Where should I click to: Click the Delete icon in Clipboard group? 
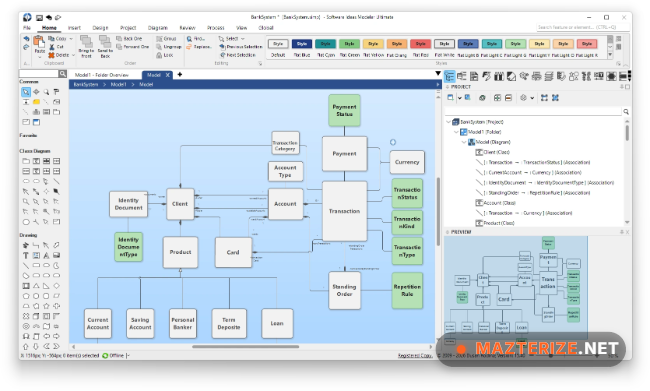[x=51, y=55]
